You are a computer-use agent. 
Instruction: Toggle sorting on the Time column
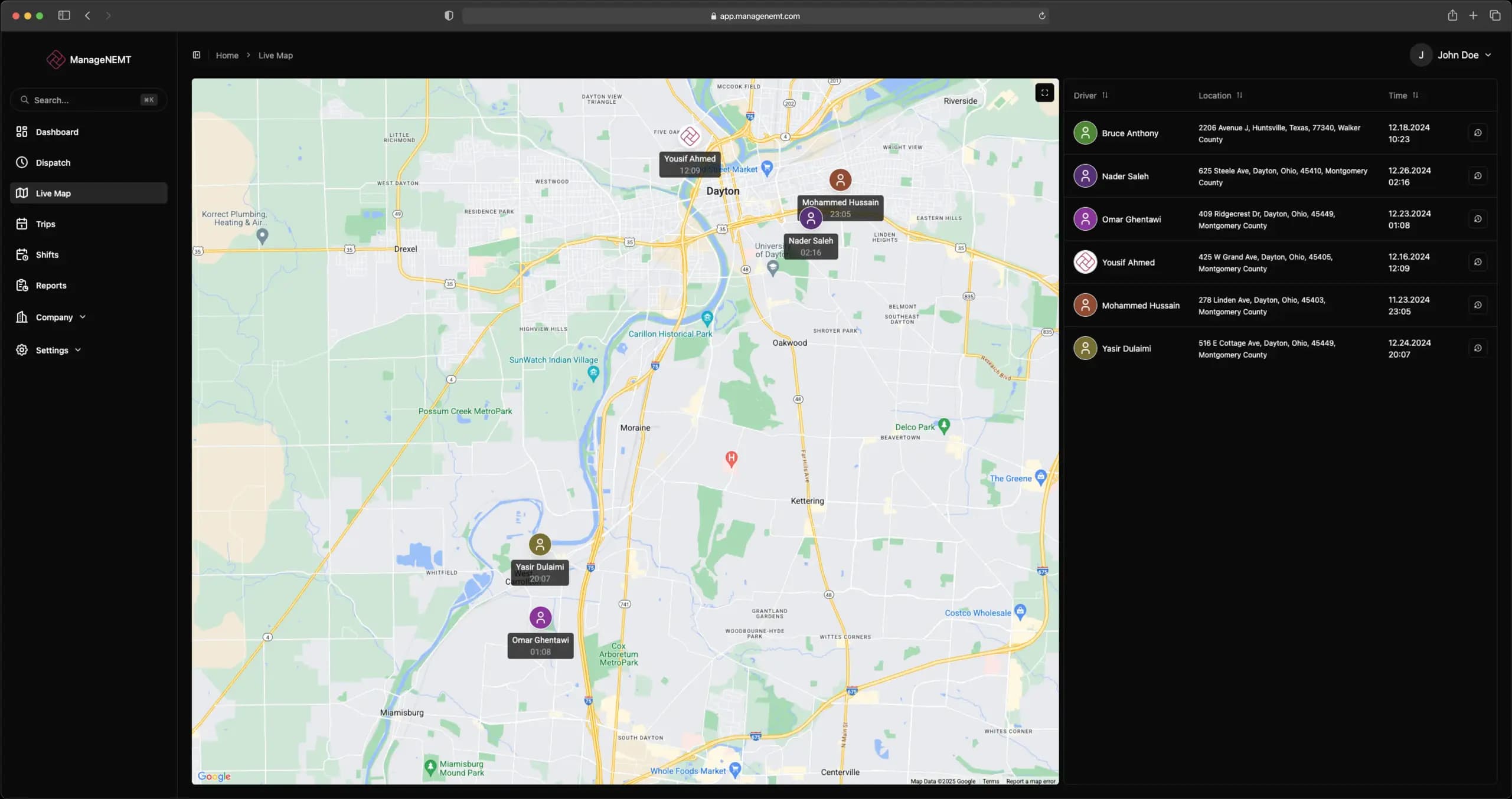click(x=1416, y=94)
